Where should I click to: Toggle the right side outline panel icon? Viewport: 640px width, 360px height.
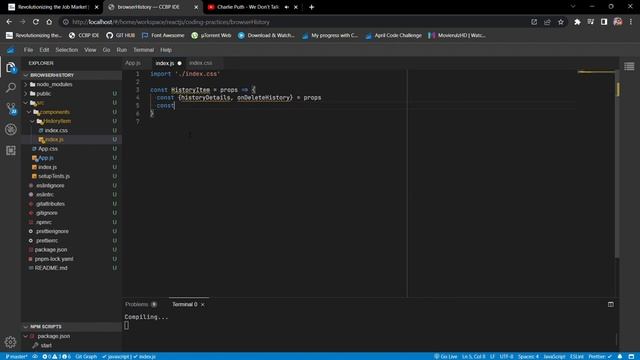coord(629,66)
